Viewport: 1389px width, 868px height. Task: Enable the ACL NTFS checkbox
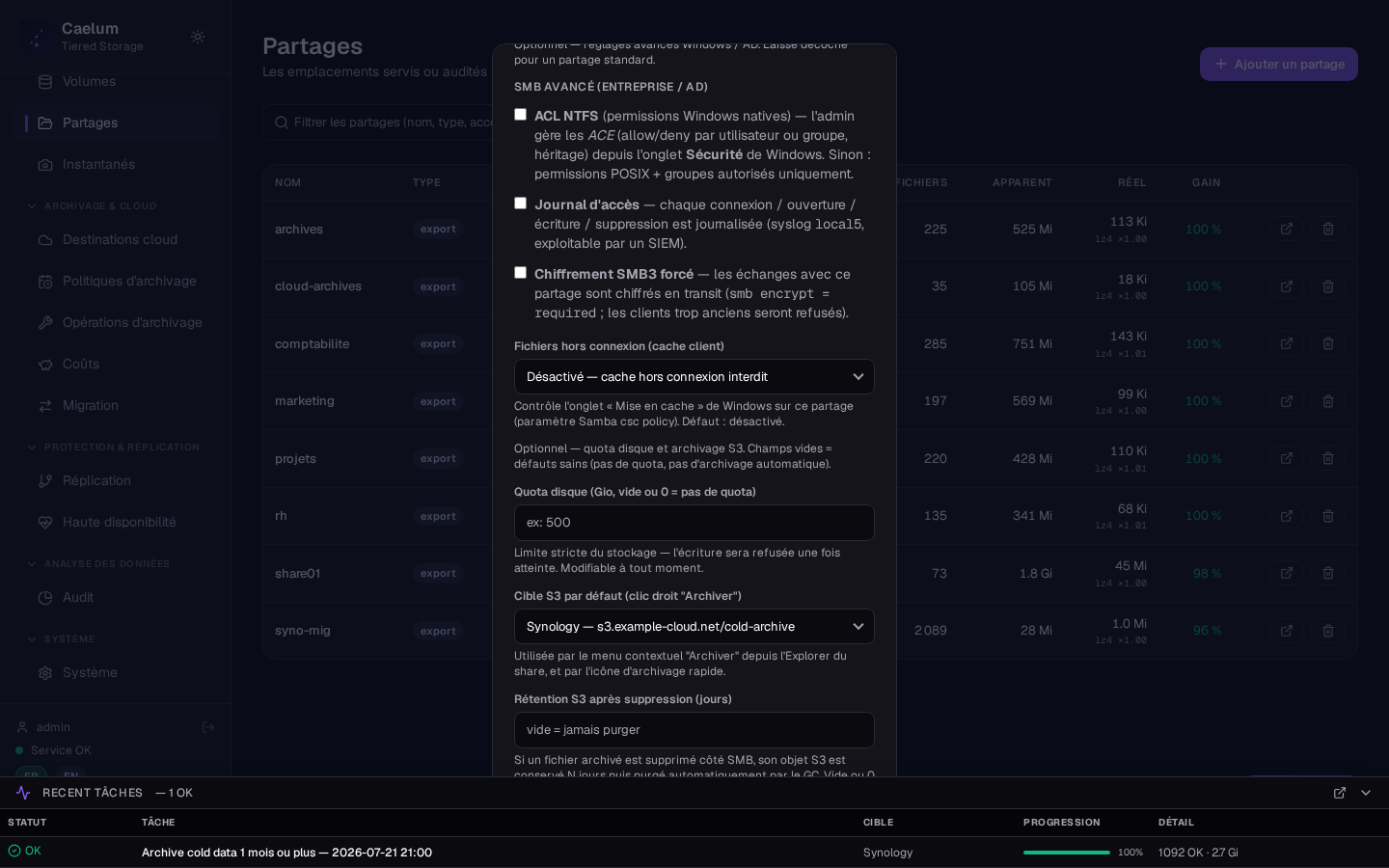click(521, 115)
